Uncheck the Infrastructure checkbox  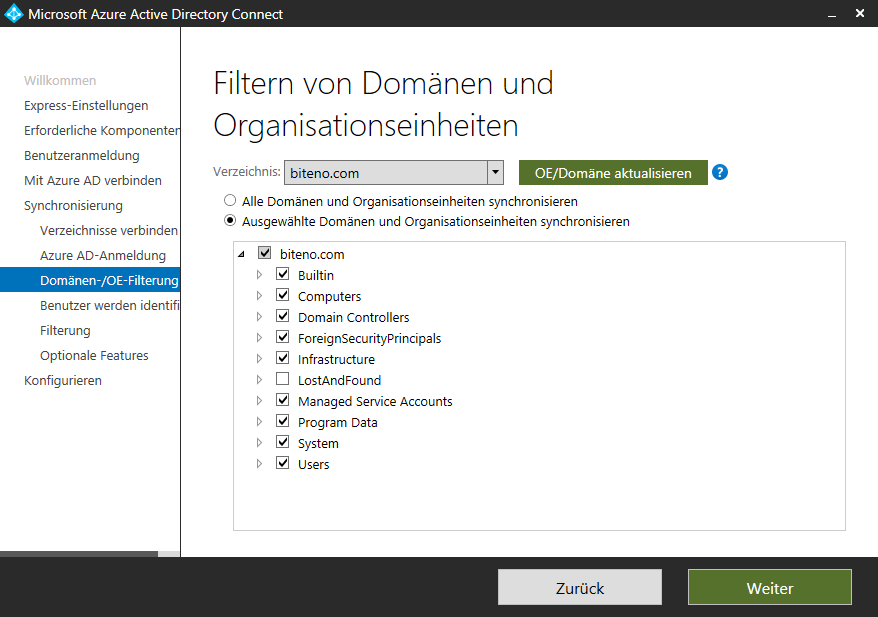click(282, 358)
